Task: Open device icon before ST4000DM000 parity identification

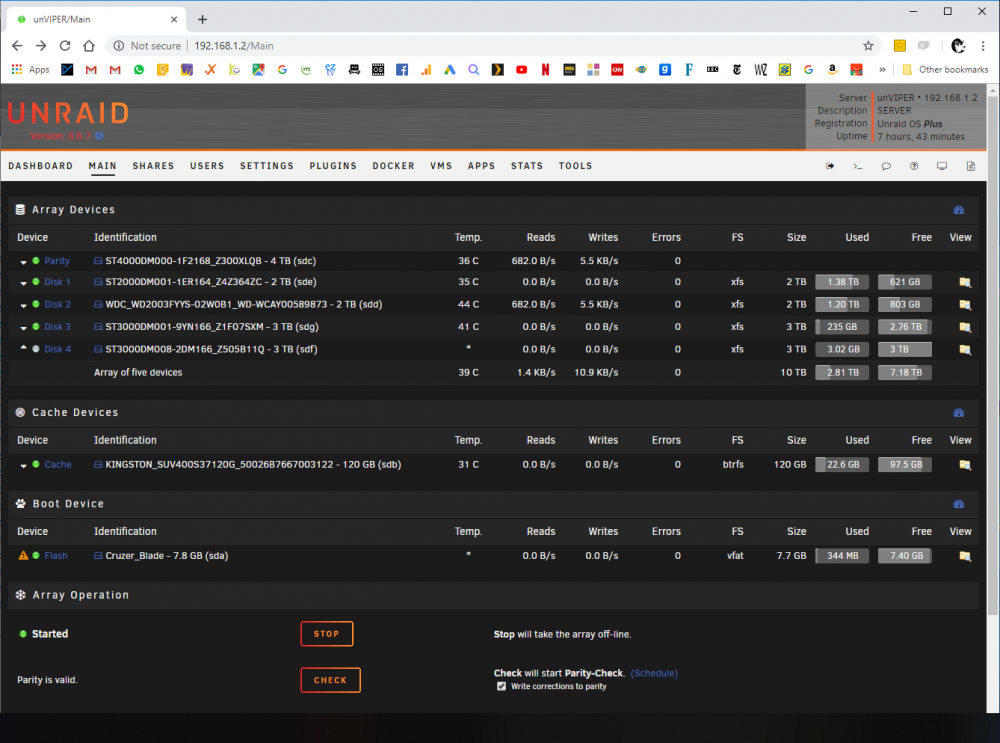Action: (98, 261)
